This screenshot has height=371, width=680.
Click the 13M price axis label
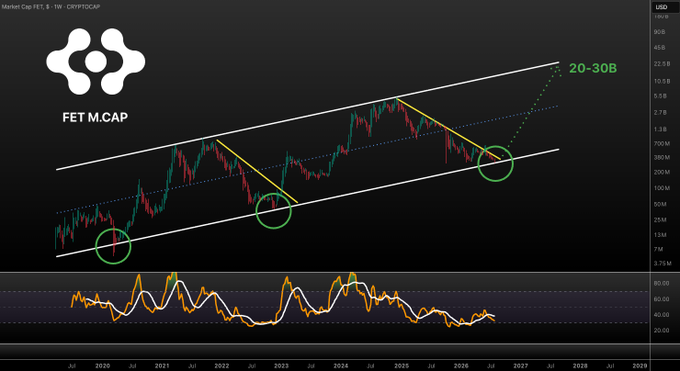tap(660, 235)
